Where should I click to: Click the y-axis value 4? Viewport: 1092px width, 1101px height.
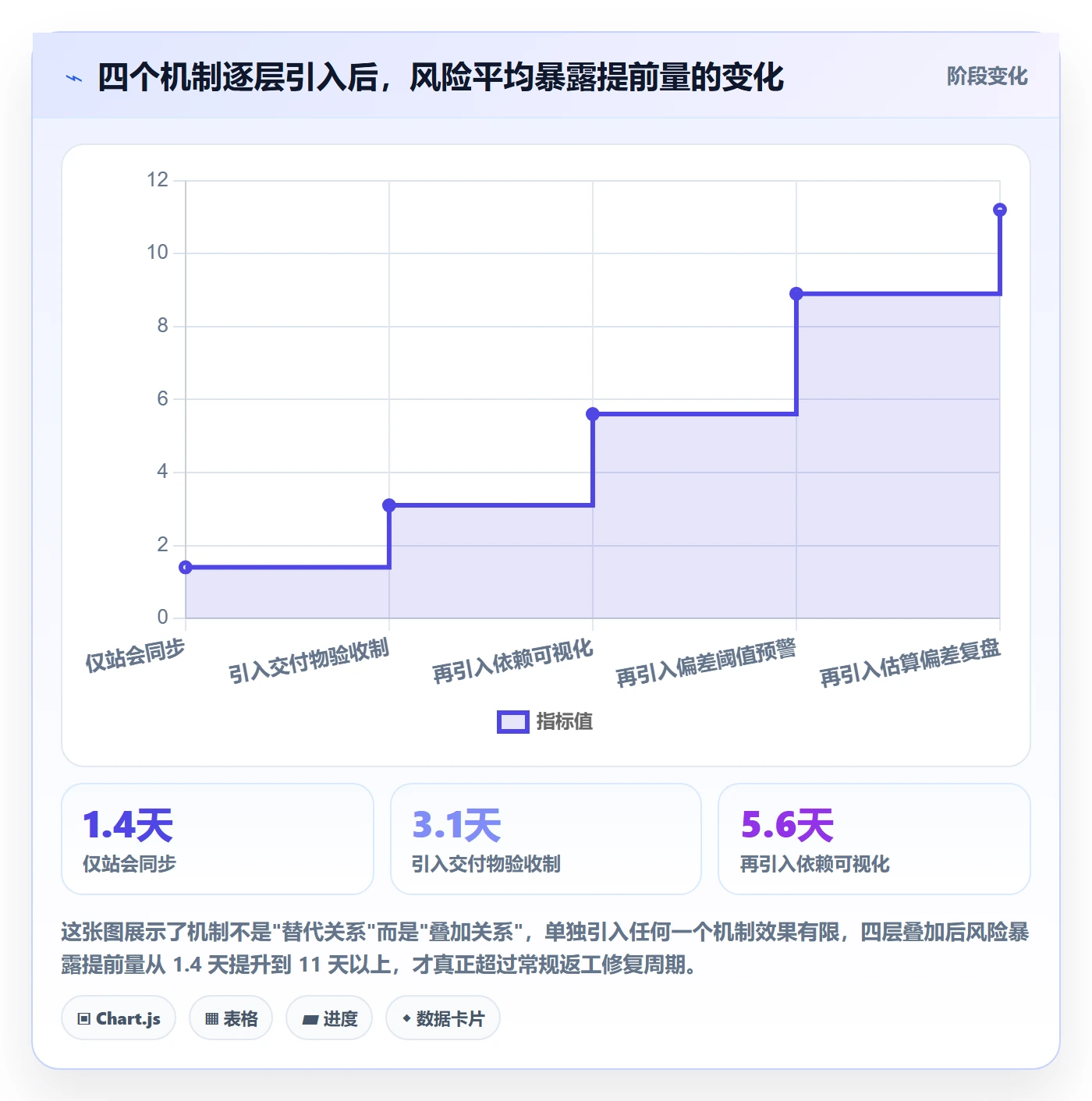coord(162,472)
